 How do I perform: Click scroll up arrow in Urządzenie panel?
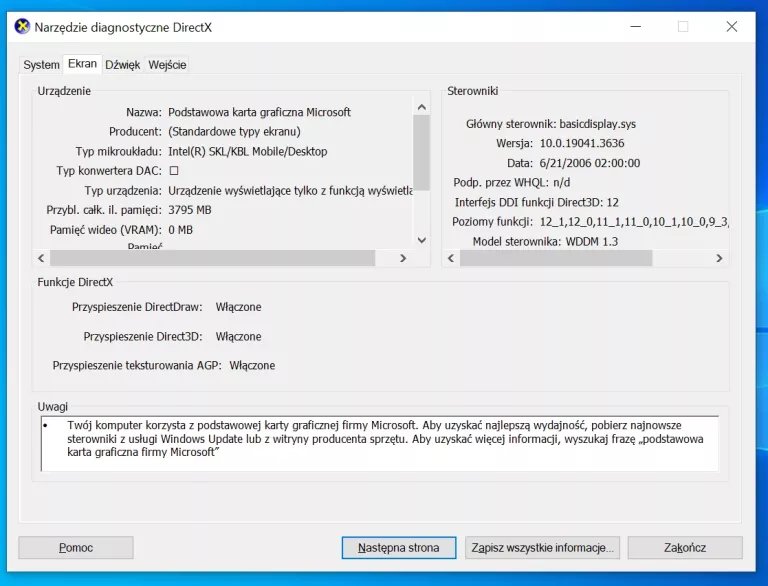point(422,107)
